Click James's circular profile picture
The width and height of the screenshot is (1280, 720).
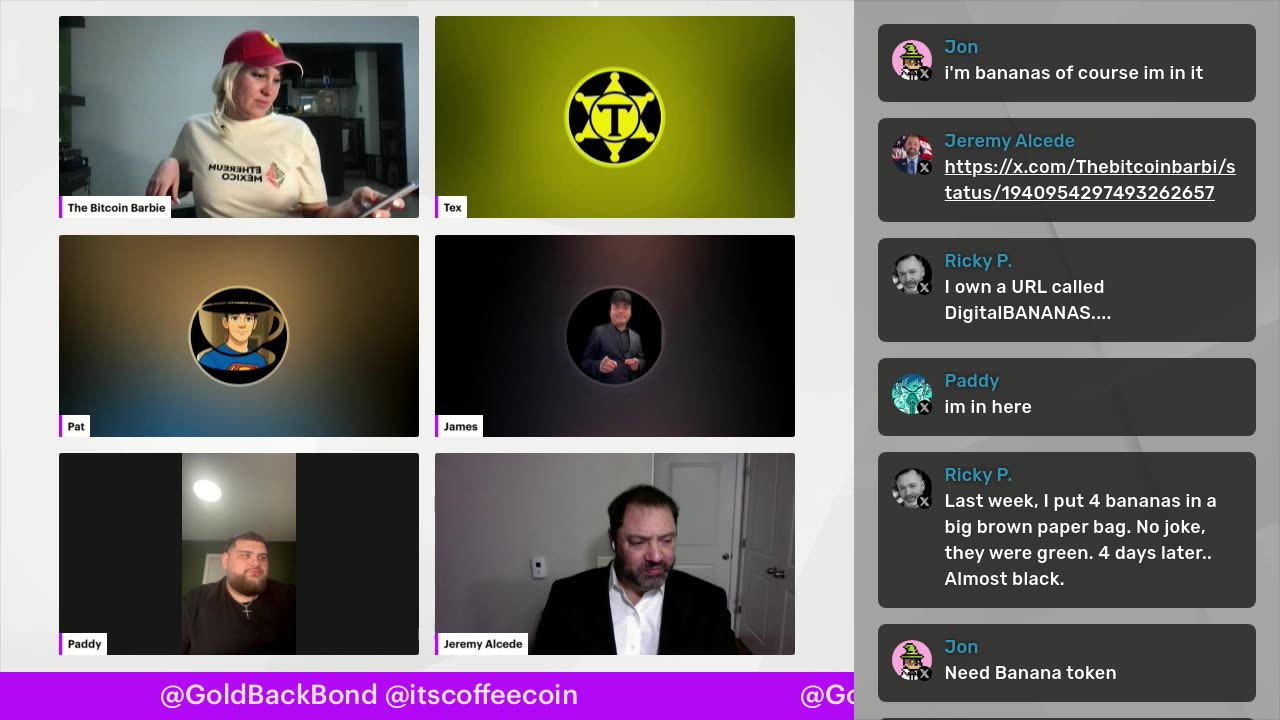(x=615, y=336)
